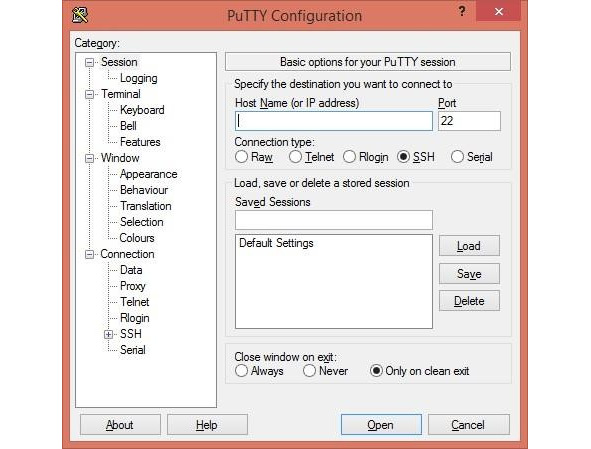Select SSH connection type radio
This screenshot has width=591, height=449.
pos(403,157)
